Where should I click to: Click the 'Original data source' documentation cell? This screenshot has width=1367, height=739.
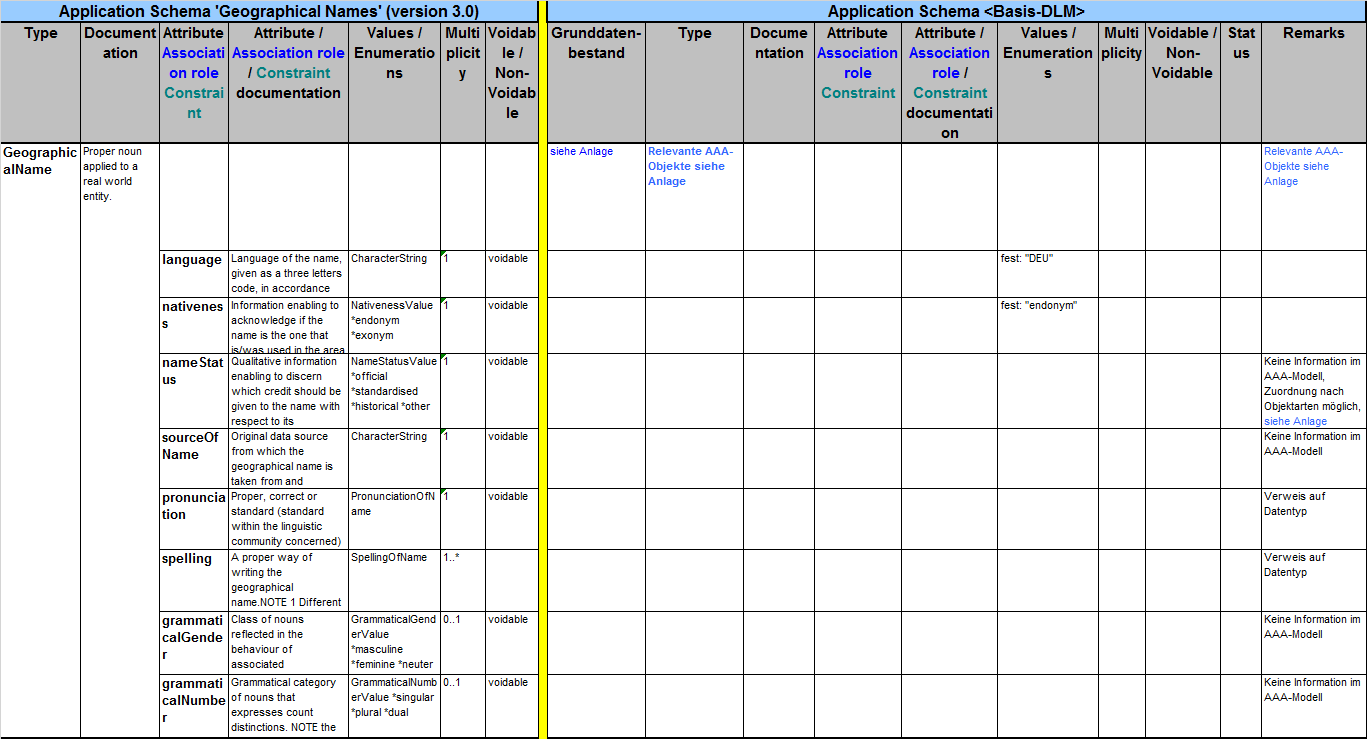288,458
